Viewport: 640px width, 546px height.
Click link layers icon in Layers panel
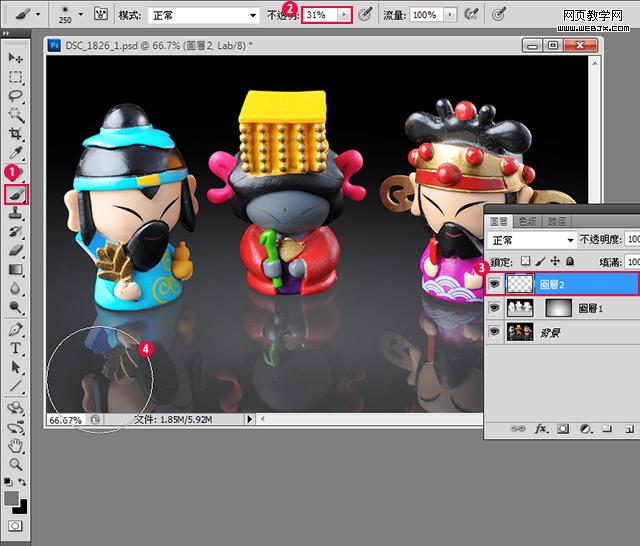518,428
